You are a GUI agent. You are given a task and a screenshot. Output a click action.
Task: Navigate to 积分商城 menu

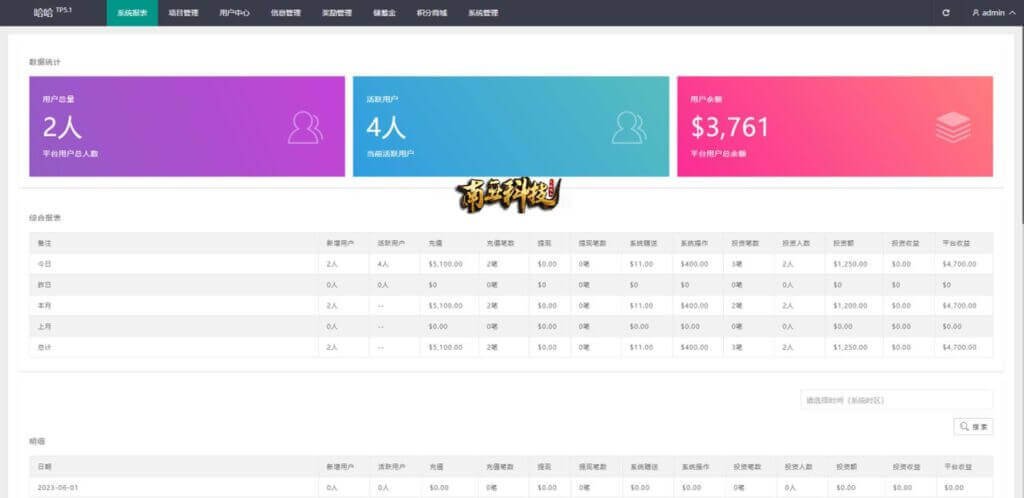point(431,13)
